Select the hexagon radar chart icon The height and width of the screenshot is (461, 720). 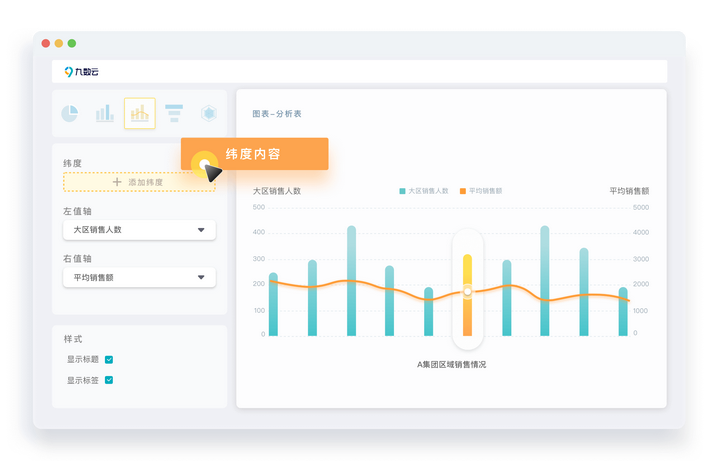pos(209,113)
